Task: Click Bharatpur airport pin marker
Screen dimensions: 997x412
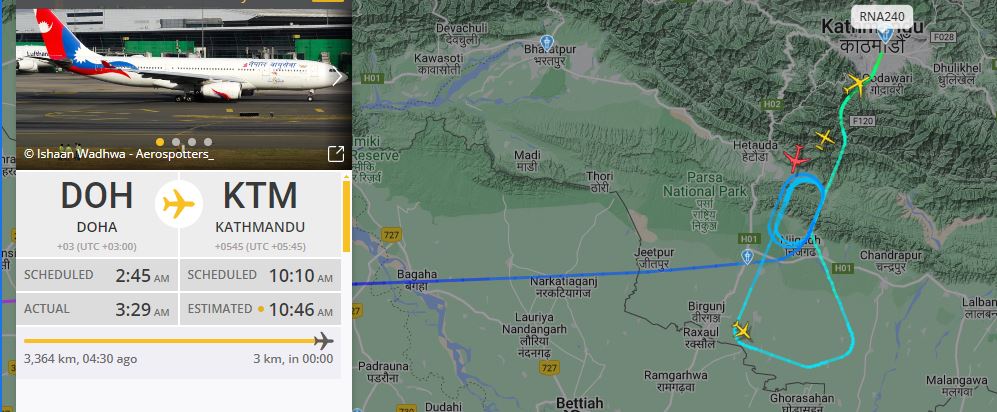Action: pyautogui.click(x=546, y=43)
